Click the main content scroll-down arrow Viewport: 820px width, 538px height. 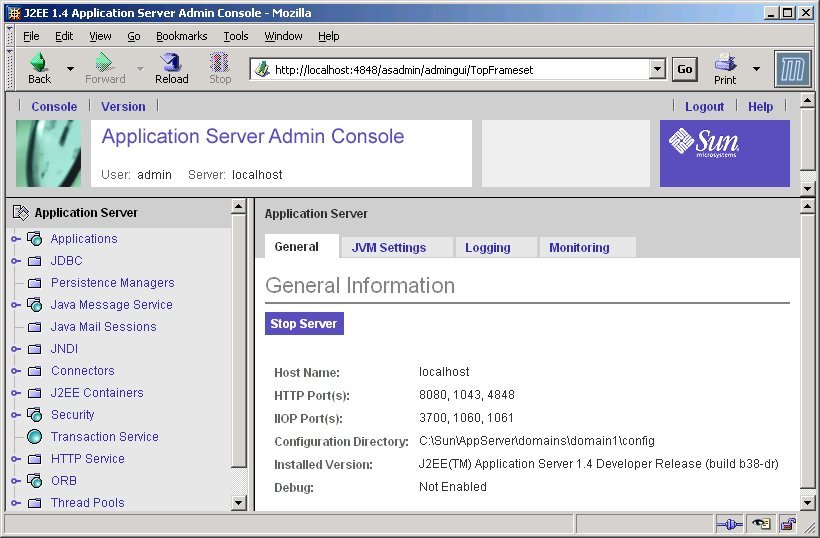807,503
